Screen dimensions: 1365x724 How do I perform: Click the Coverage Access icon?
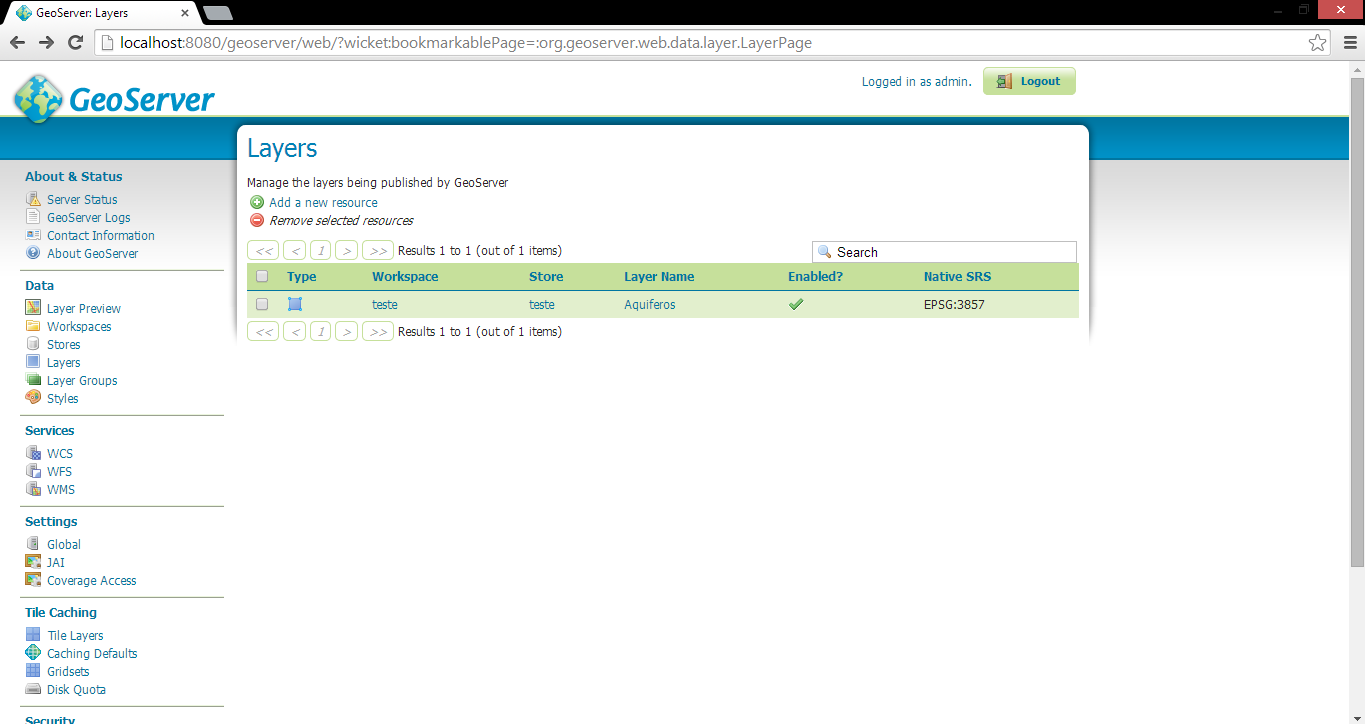pyautogui.click(x=33, y=580)
